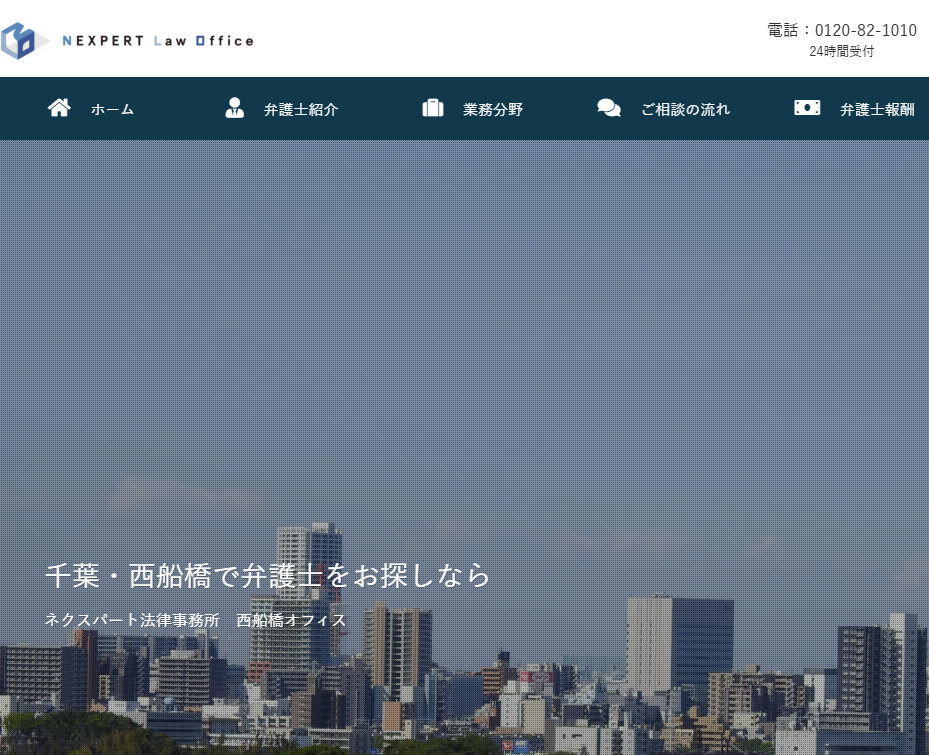The width and height of the screenshot is (929, 755).
Task: Open the ご相談の流れ page
Action: pos(685,109)
